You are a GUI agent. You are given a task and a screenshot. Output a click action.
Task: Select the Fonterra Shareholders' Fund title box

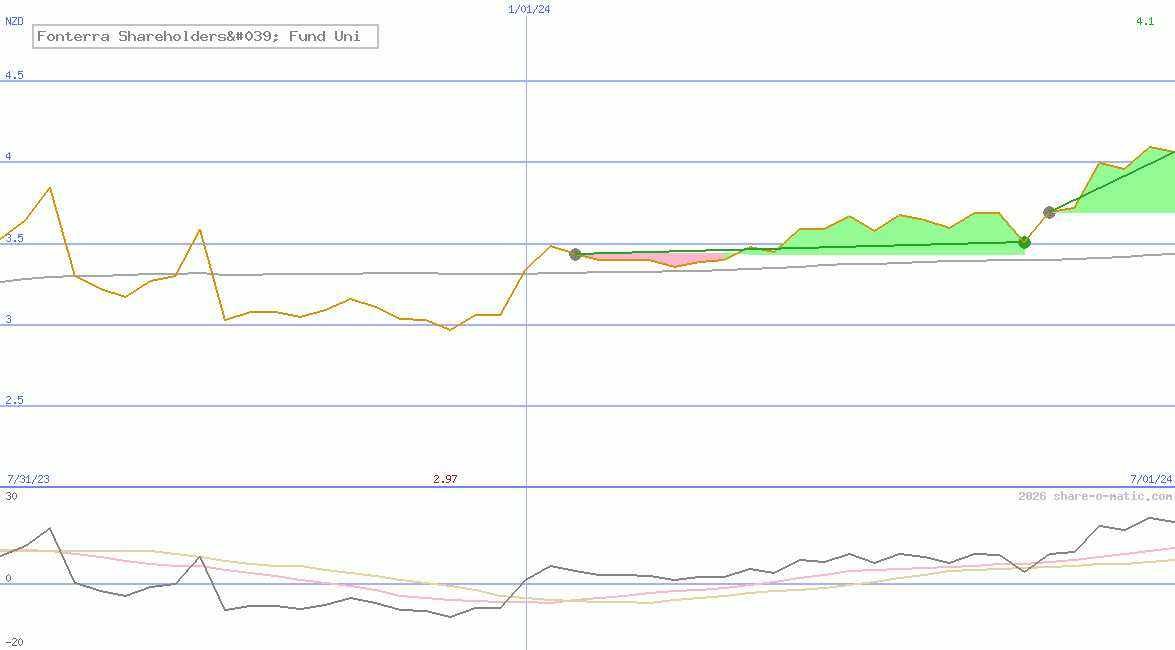pyautogui.click(x=205, y=36)
